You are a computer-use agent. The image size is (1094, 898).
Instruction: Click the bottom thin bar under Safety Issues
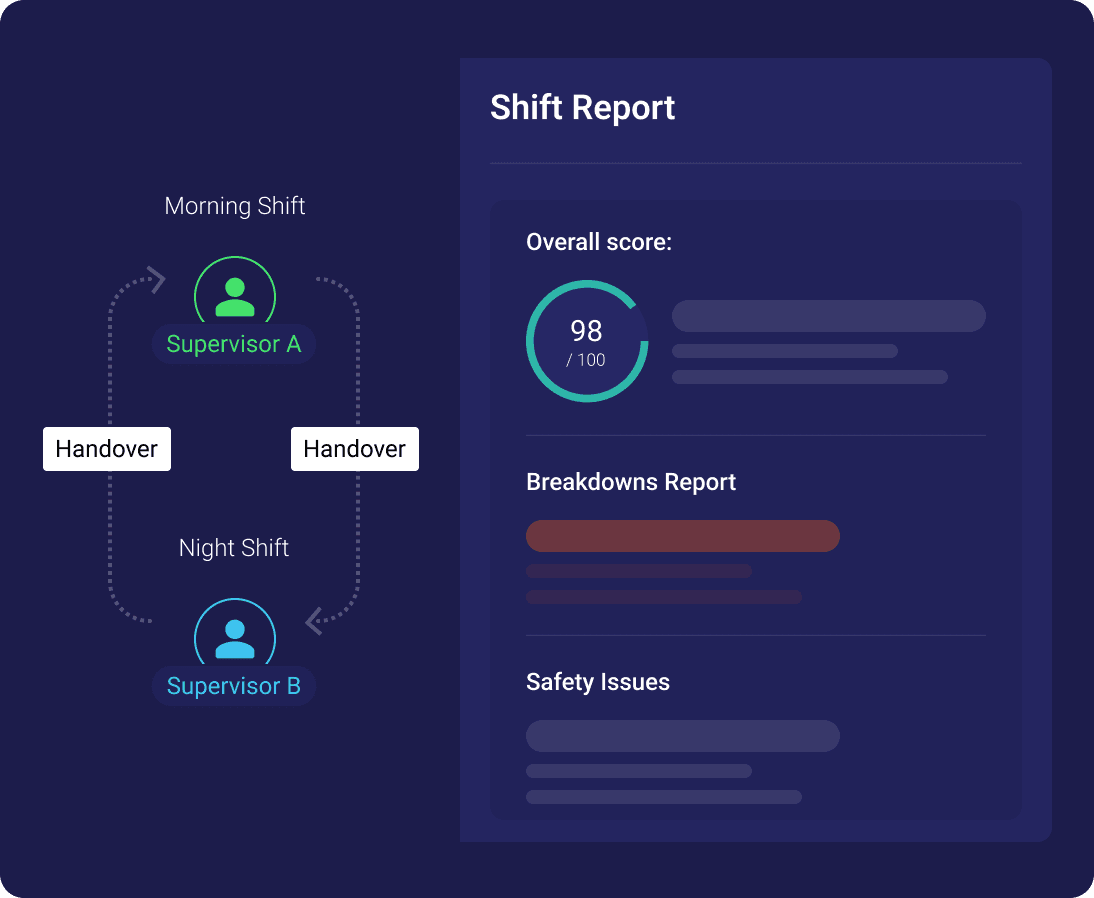pyautogui.click(x=664, y=797)
